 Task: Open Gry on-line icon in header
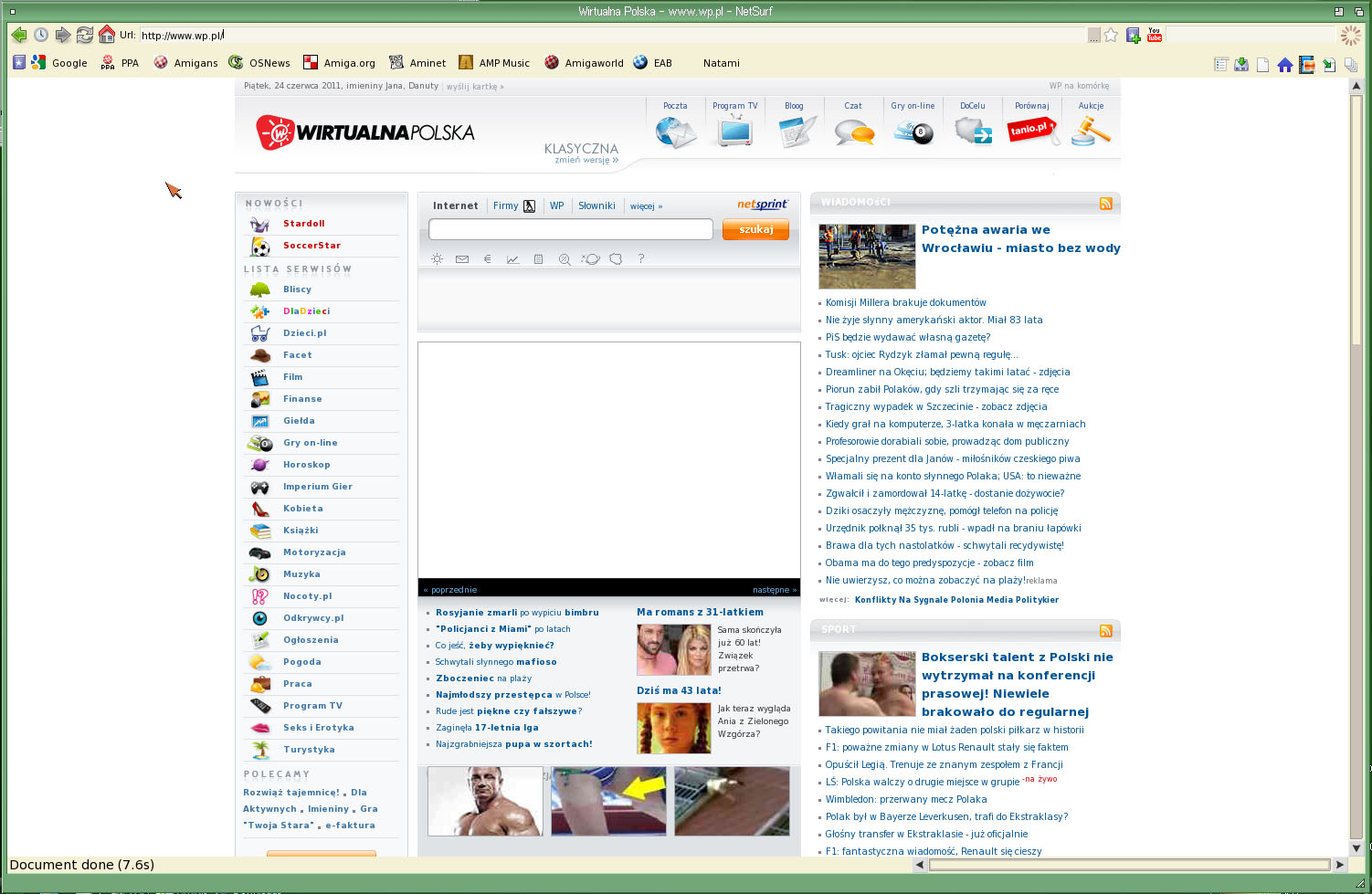pyautogui.click(x=913, y=133)
